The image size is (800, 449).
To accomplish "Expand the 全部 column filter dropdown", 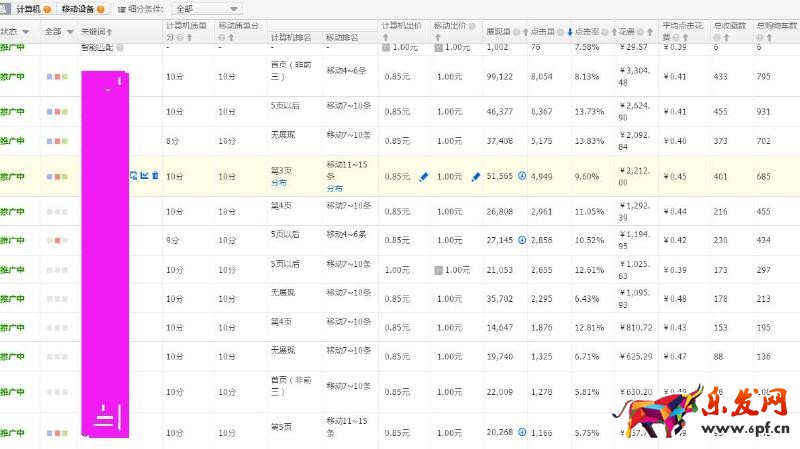I will tap(70, 32).
